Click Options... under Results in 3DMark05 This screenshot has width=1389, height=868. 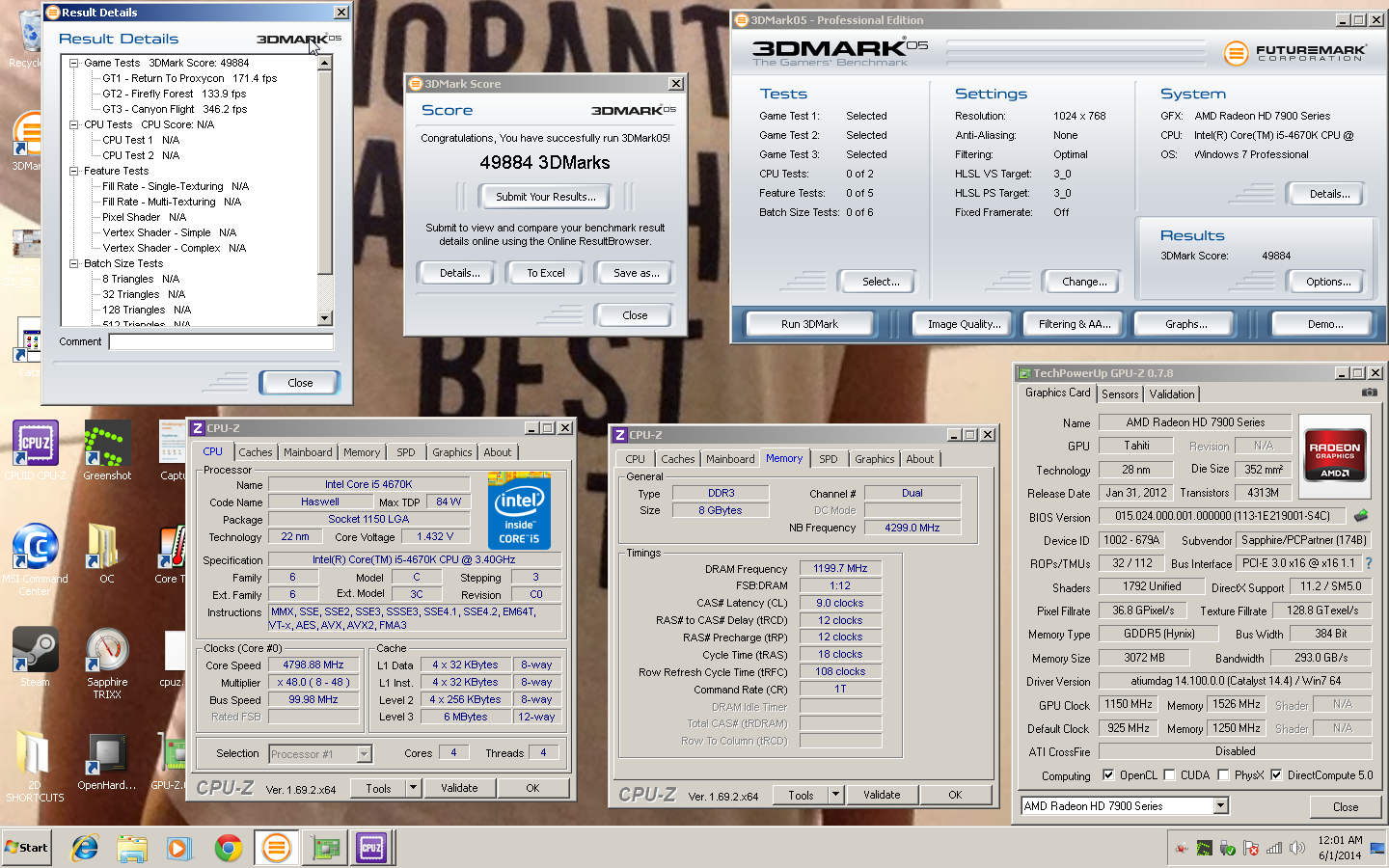point(1328,282)
